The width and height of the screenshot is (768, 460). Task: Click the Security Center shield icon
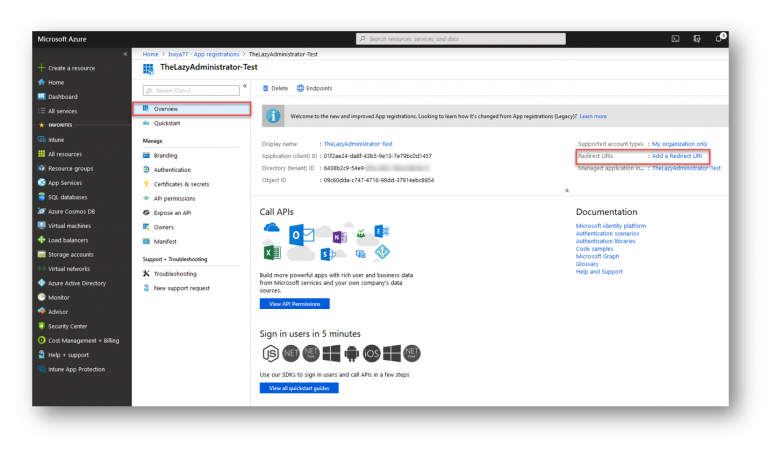[x=42, y=326]
